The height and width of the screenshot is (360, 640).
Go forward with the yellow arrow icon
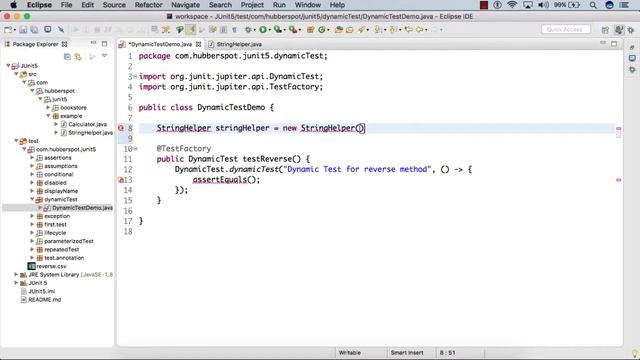[420, 29]
